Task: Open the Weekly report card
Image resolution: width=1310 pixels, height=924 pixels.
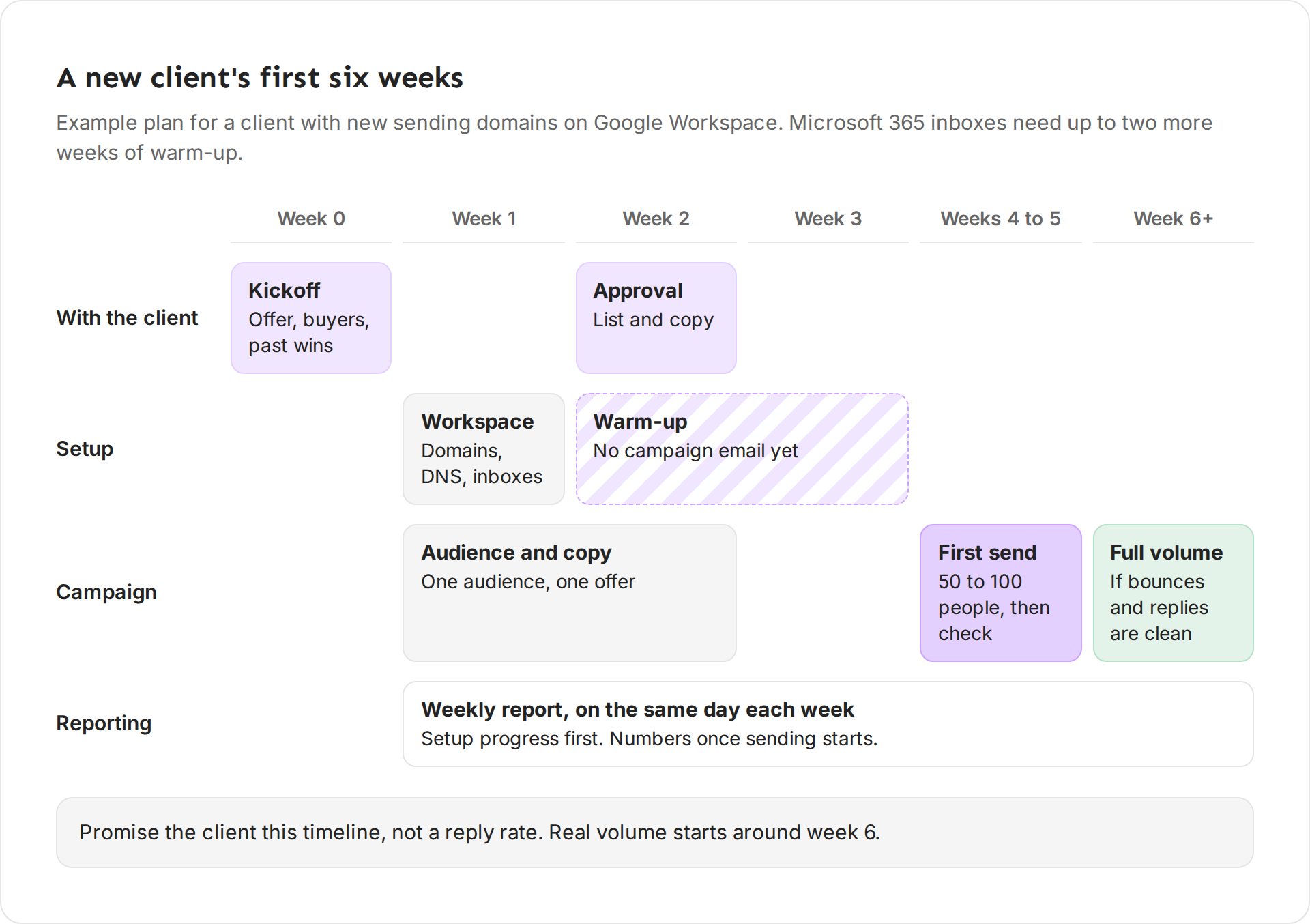Action: tap(828, 724)
